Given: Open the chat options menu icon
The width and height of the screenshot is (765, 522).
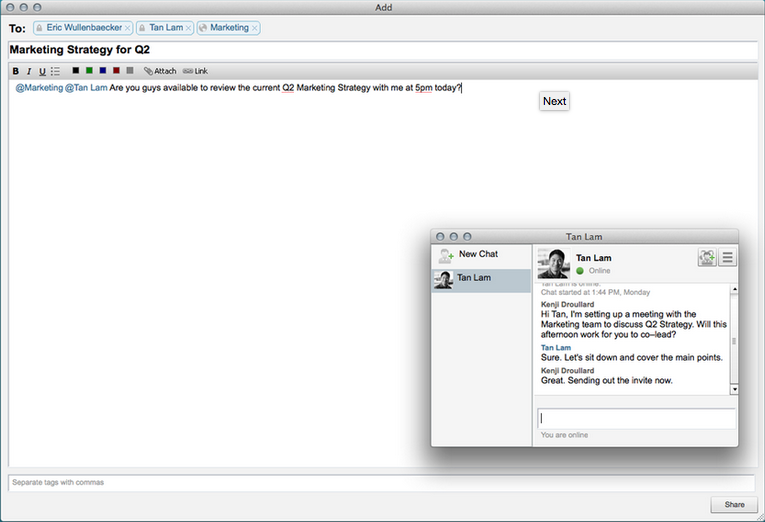Looking at the screenshot, I should (727, 257).
